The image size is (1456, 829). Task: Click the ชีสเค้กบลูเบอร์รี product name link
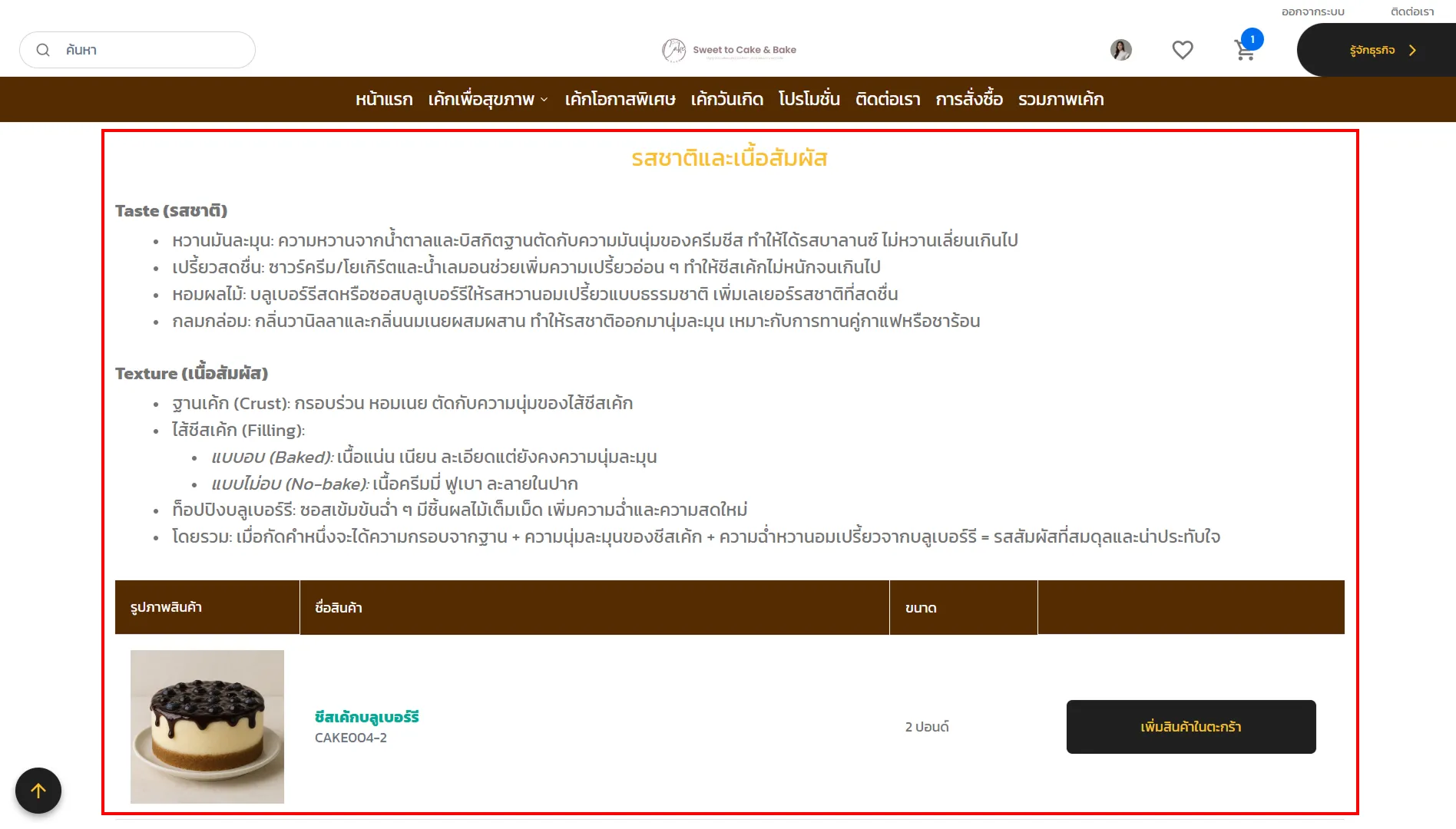coord(366,717)
